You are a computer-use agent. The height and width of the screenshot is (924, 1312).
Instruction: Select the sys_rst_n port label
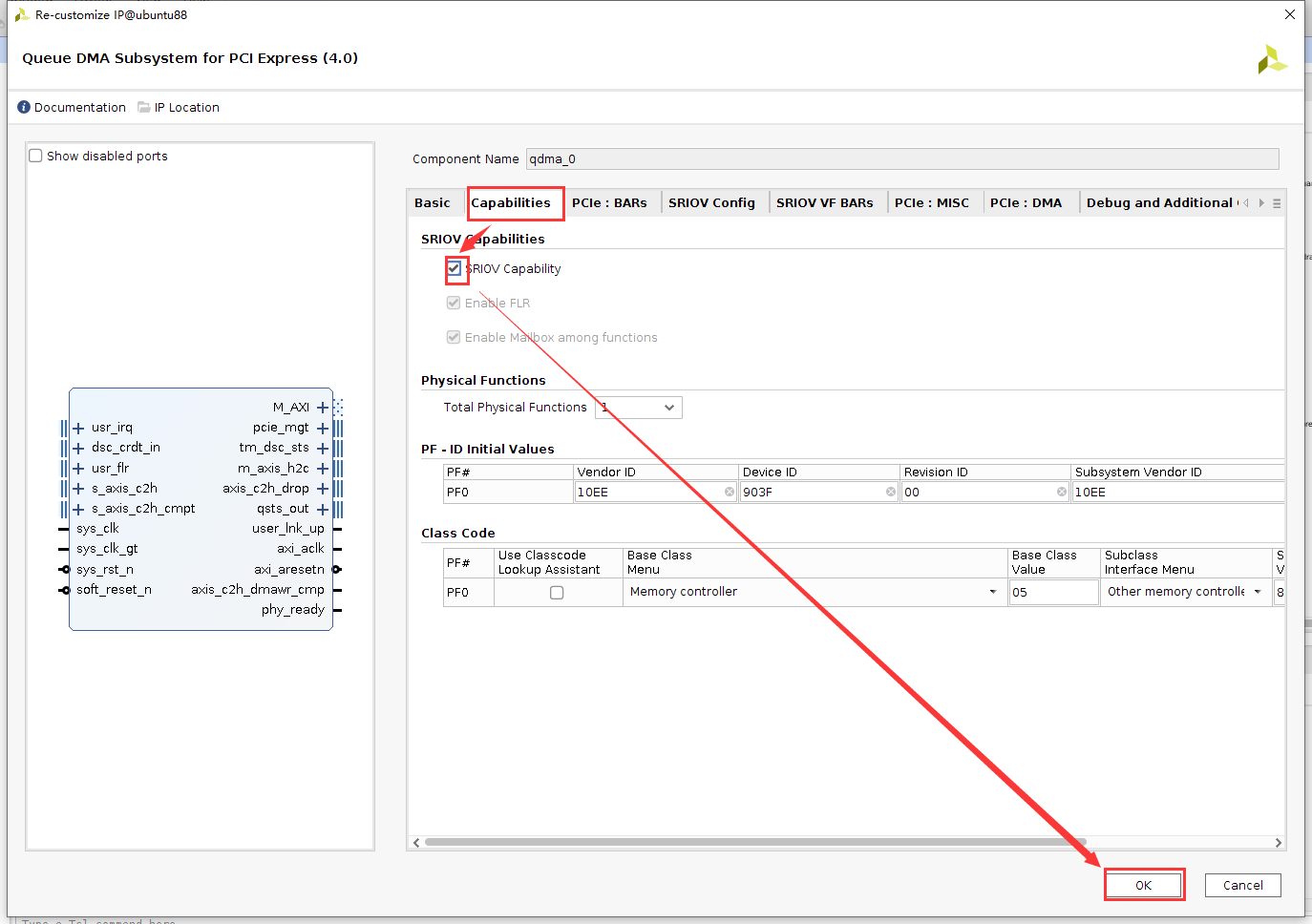pos(105,569)
